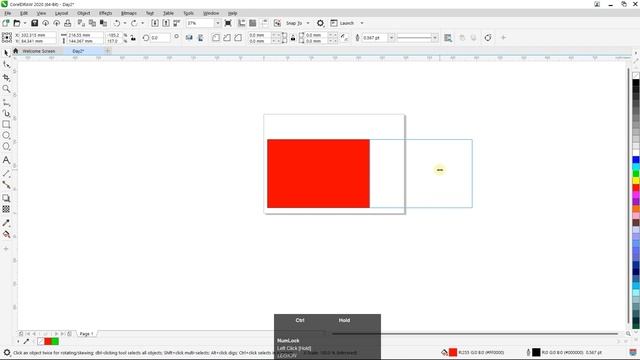Image resolution: width=640 pixels, height=360 pixels.
Task: Select the Ellipse tool
Action: coord(6,135)
